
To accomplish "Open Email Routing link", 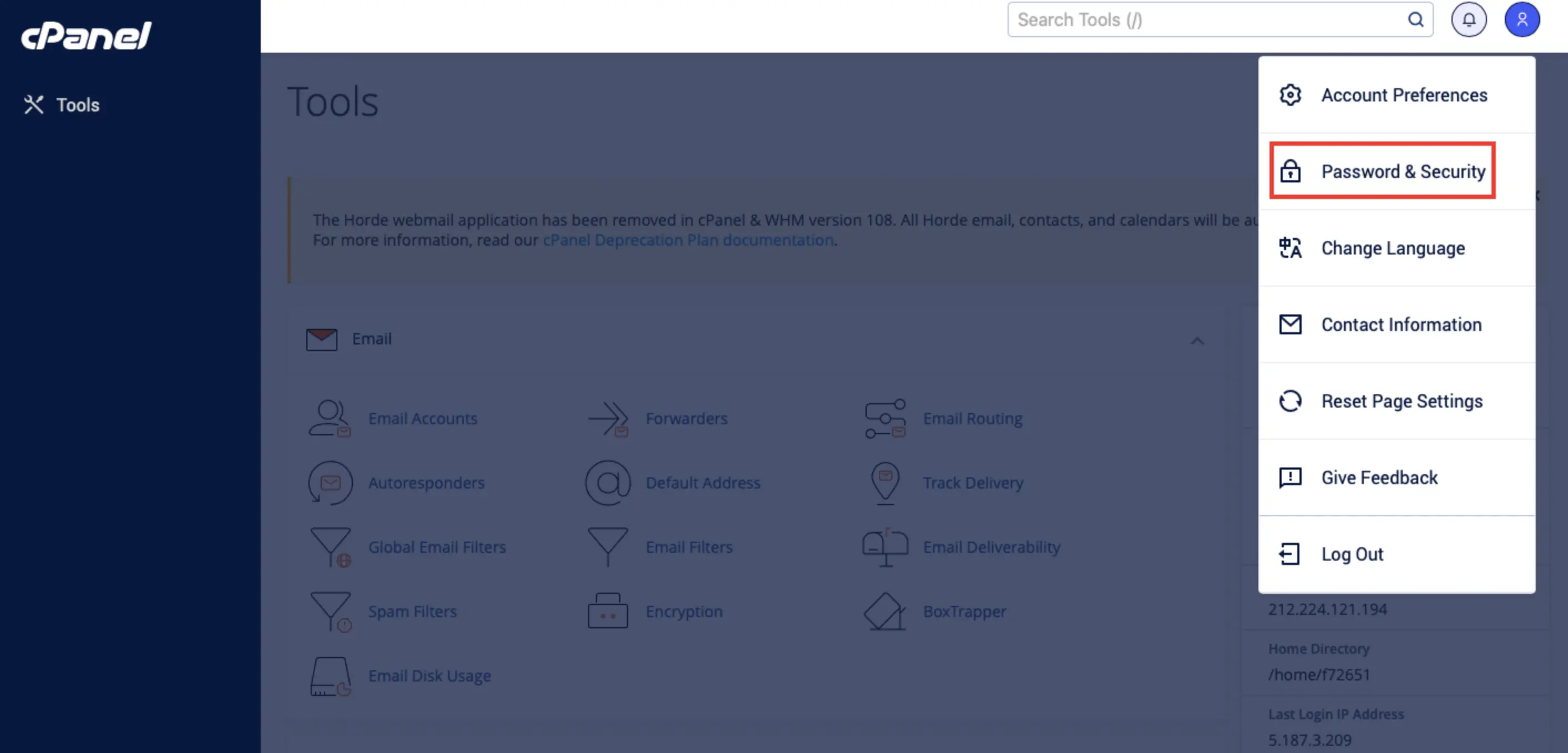I will 972,419.
